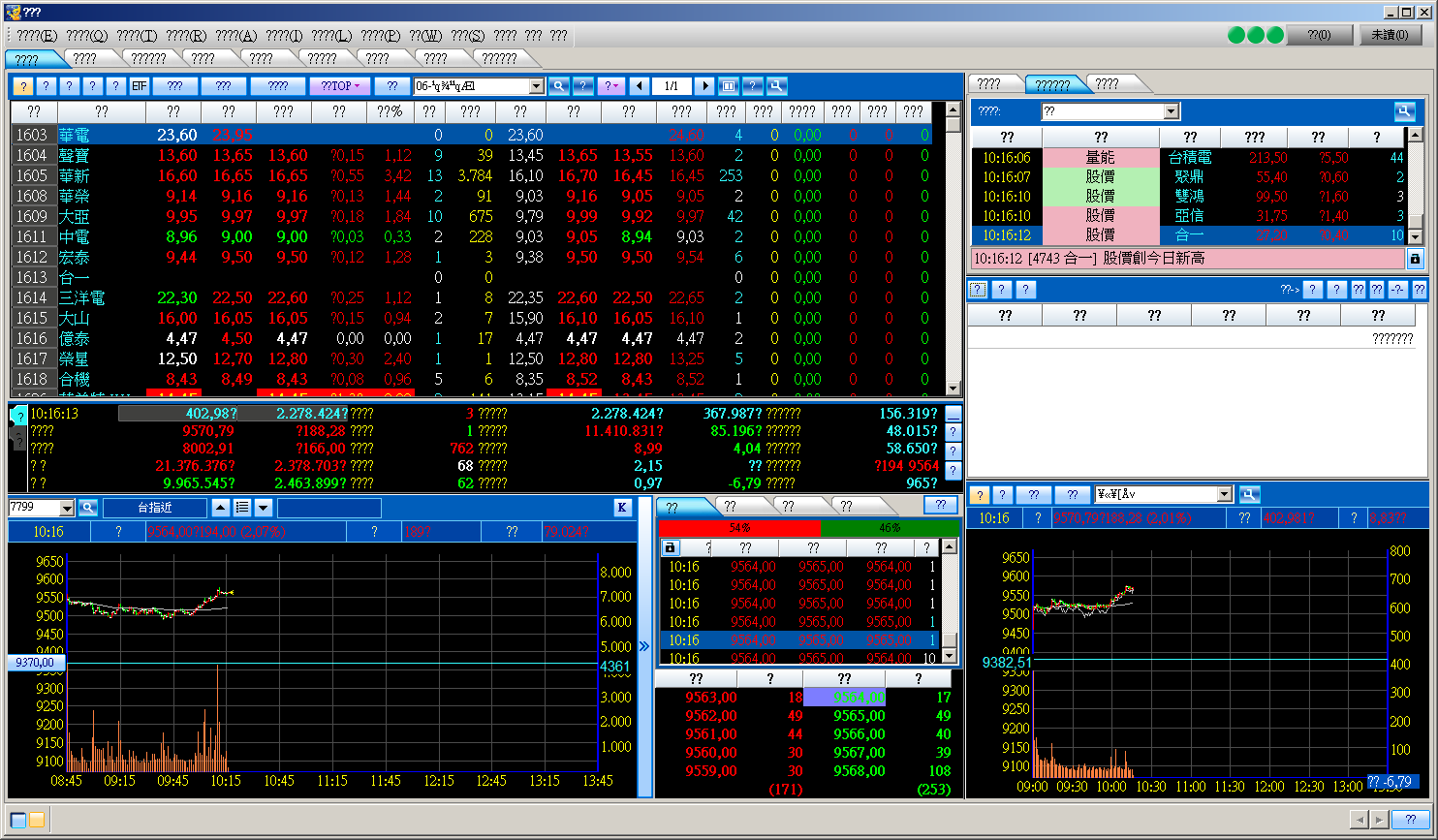Click the double-arrow expand bar beside the chart
The image size is (1438, 840).
point(644,646)
